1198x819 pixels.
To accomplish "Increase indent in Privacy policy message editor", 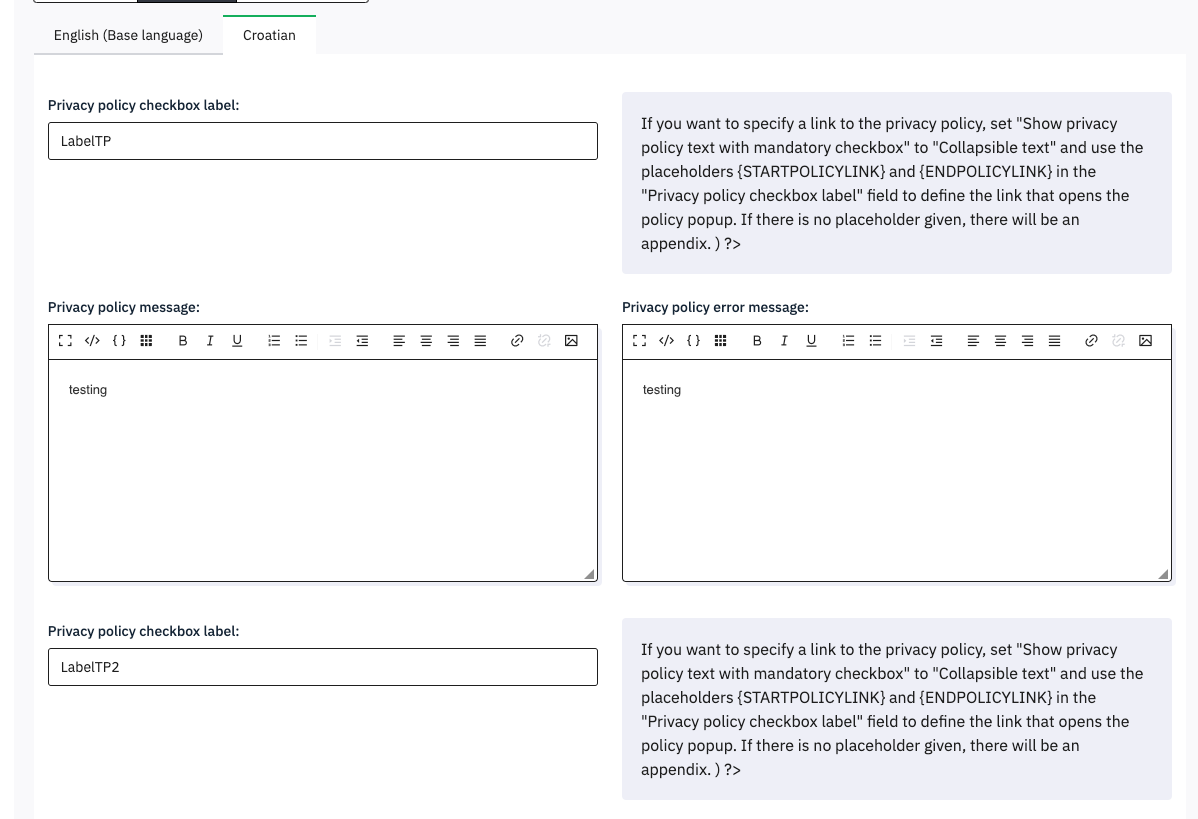I will coord(362,341).
